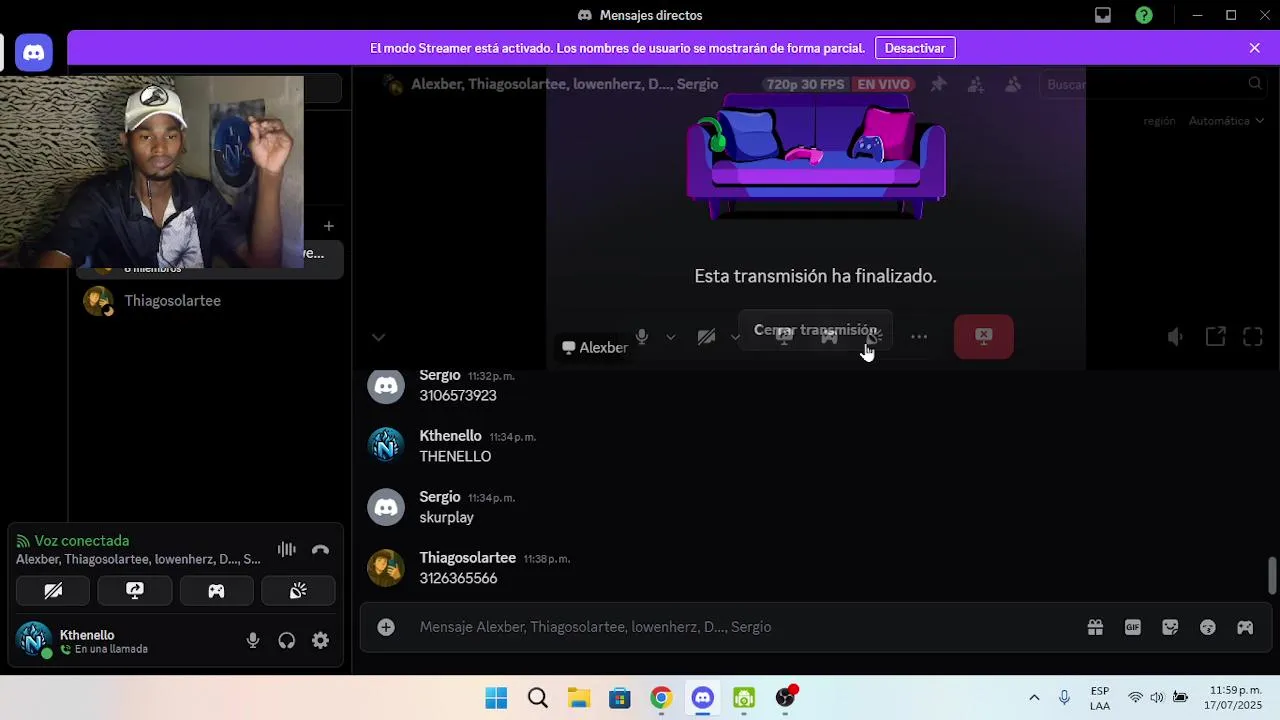Click the chat scrollbar thumb
Screen dimensions: 1280x720
click(x=1272, y=575)
